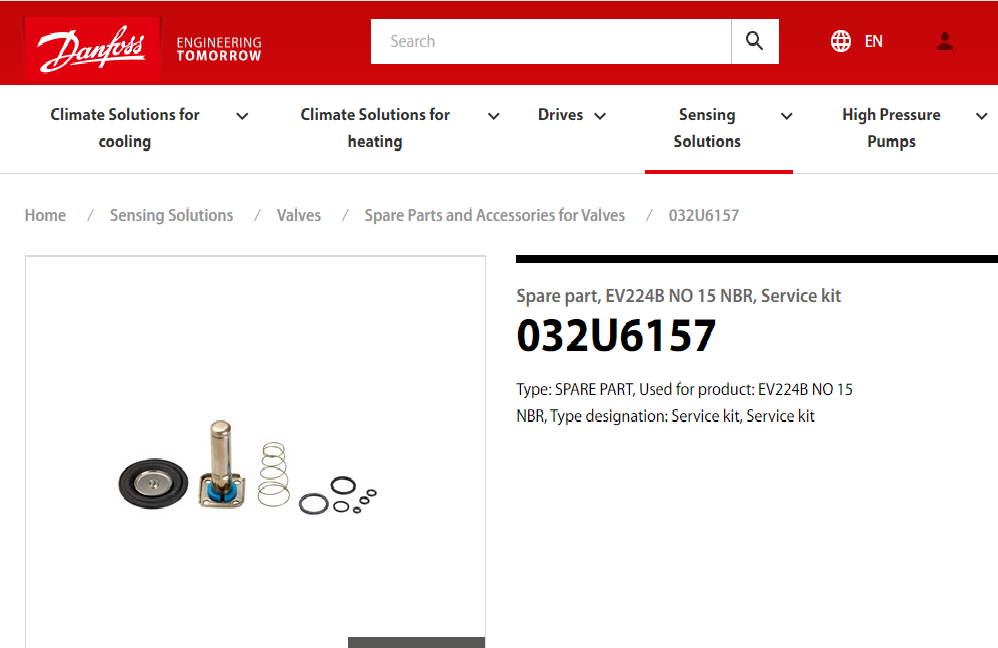Expand Climate Solutions for heating chevron
The height and width of the screenshot is (648, 998).
pos(493,116)
